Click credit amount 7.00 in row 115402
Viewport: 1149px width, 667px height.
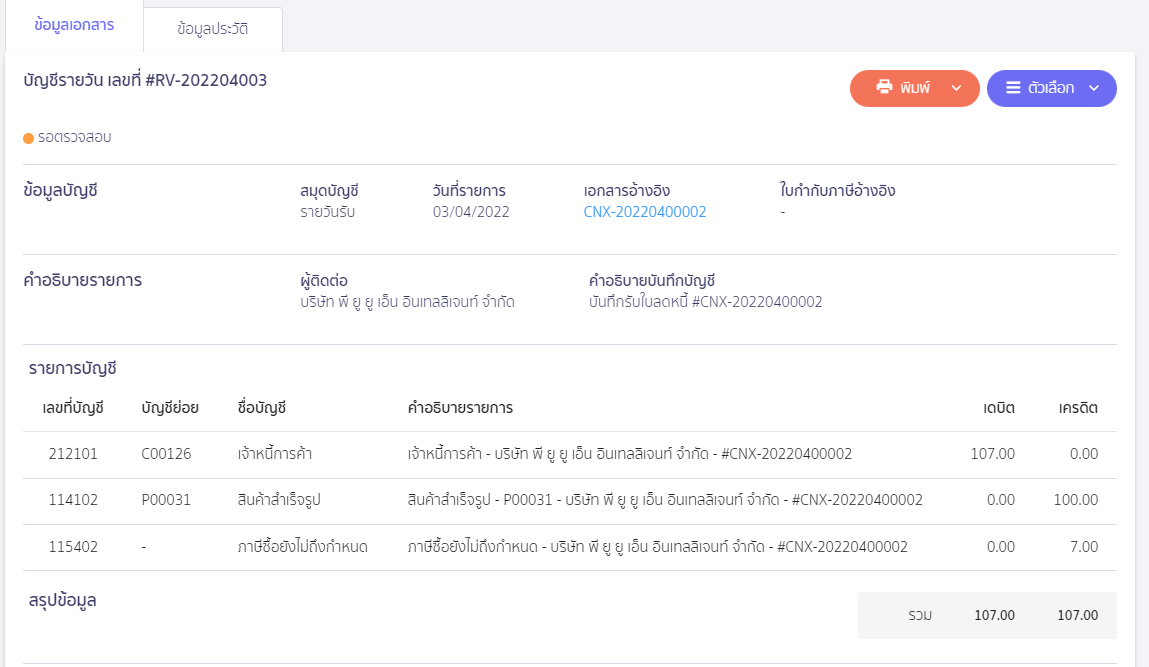tap(1084, 547)
